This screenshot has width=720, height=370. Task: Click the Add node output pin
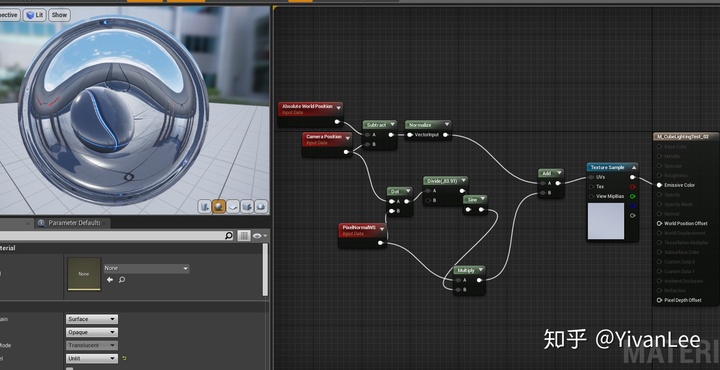pyautogui.click(x=558, y=183)
